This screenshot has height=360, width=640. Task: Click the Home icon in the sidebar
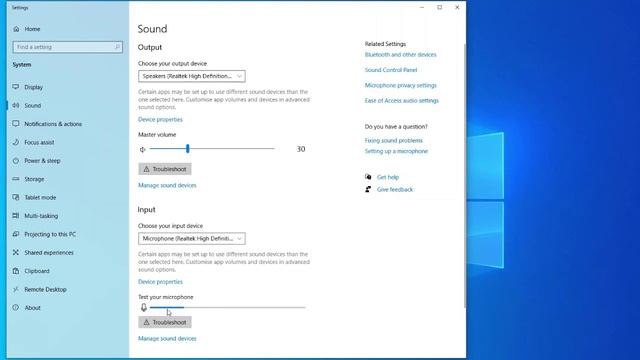point(16,29)
